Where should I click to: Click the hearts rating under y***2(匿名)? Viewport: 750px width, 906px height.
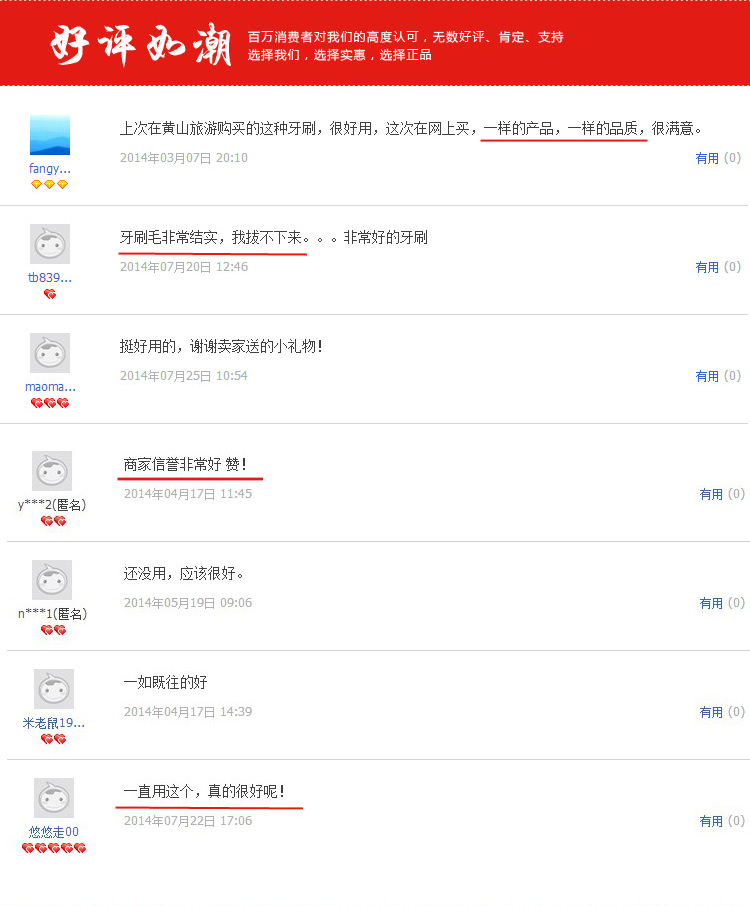(54, 521)
